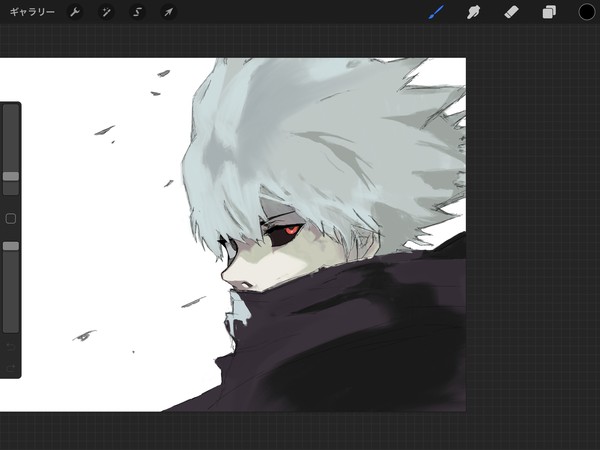Screen dimensions: 600x450
Task: Open the ギャラリー (Gallery) view
Action: click(x=32, y=12)
